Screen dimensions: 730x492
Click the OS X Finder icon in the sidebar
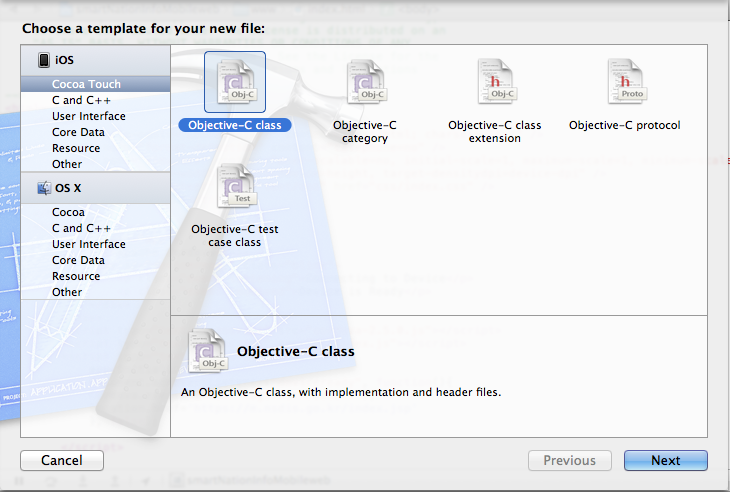tap(44, 188)
